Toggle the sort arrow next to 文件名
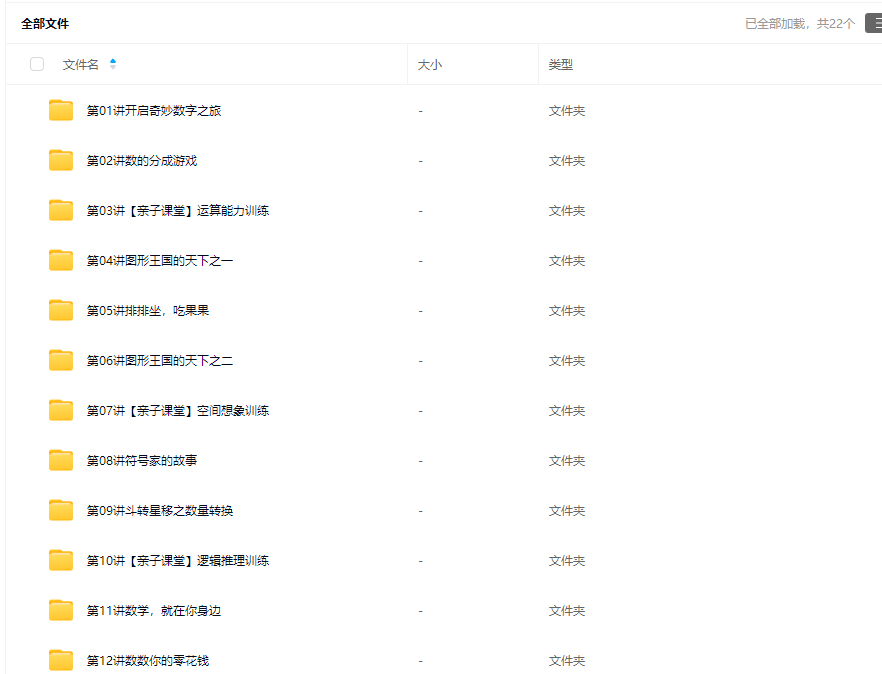 113,64
